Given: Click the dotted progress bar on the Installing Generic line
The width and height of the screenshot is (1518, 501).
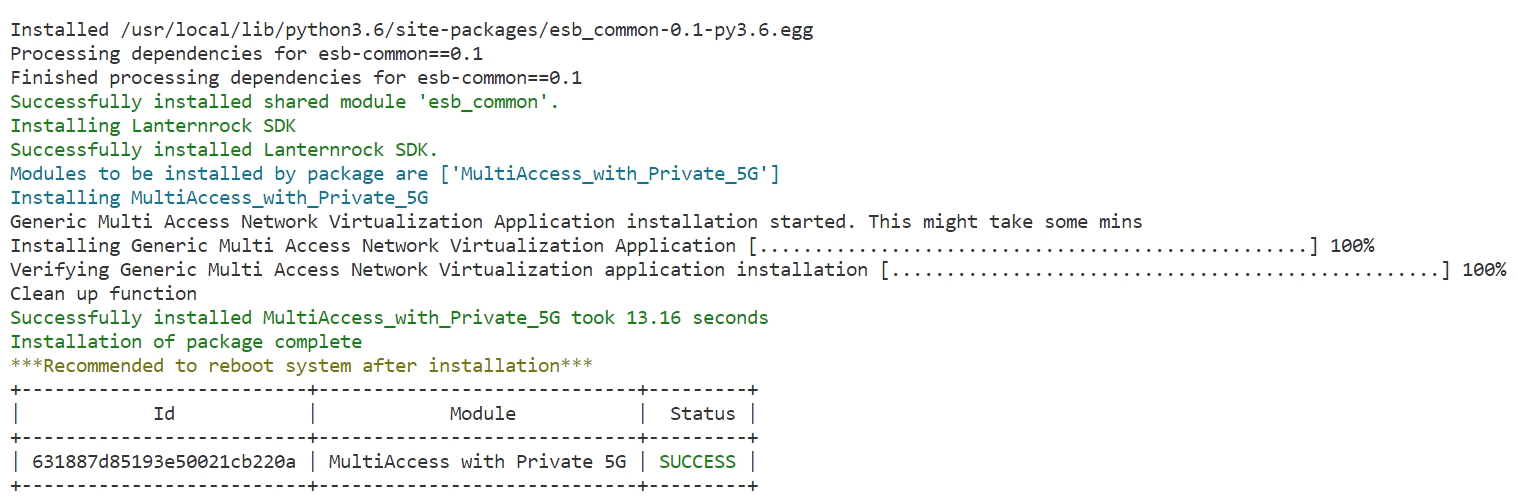Looking at the screenshot, I should click(1033, 246).
